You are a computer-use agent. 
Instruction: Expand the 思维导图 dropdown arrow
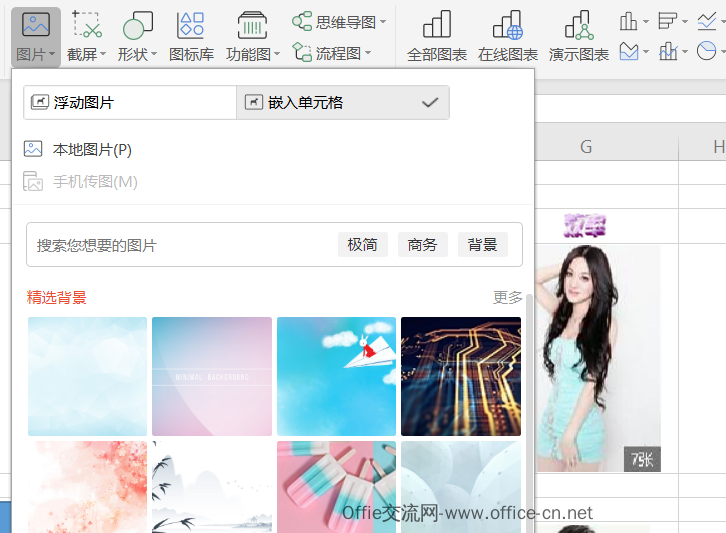pyautogui.click(x=383, y=22)
